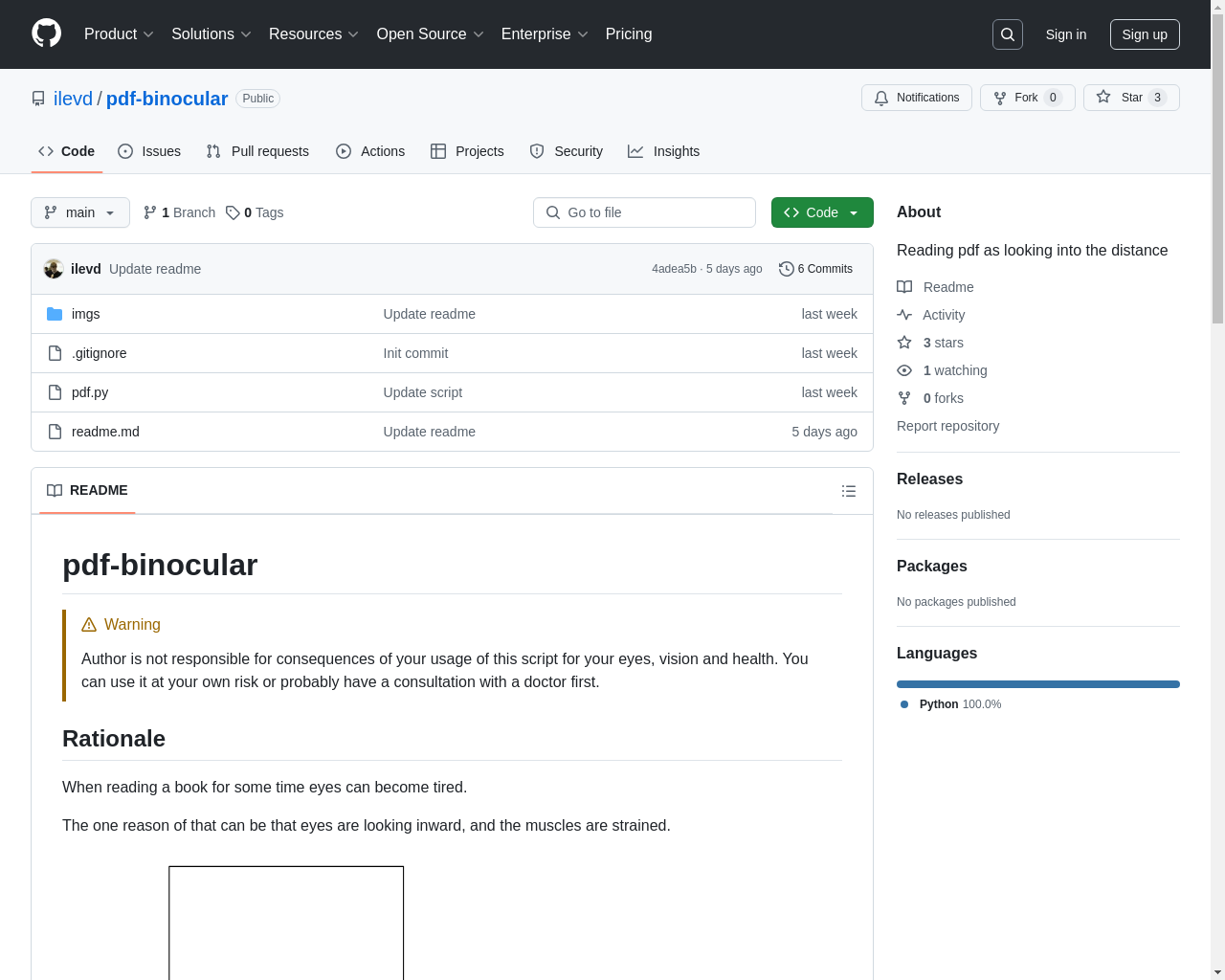Click the ilevd author name in commit row
Screen dimensions: 1225x980
(x=86, y=269)
